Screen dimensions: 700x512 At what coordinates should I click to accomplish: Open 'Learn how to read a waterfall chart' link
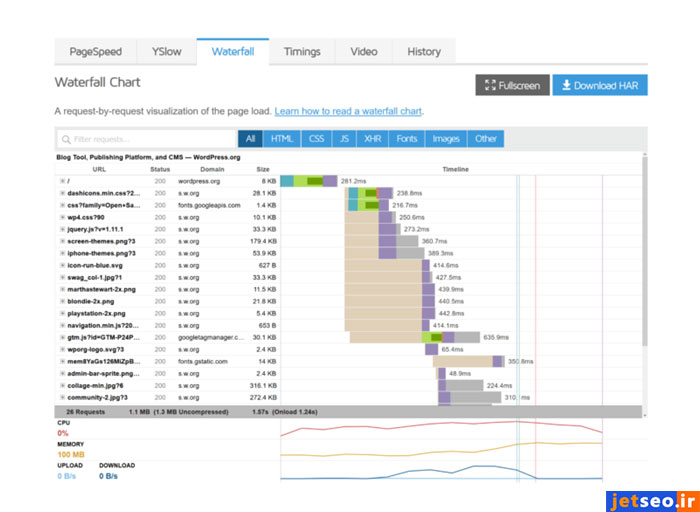pyautogui.click(x=348, y=111)
